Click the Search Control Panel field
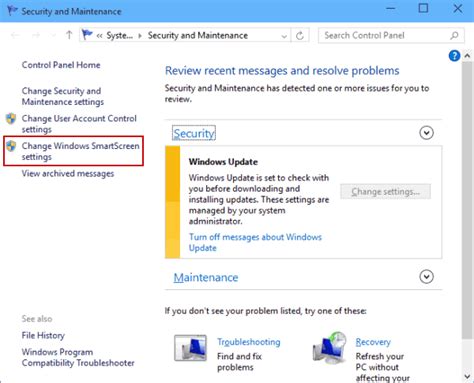 click(391, 35)
